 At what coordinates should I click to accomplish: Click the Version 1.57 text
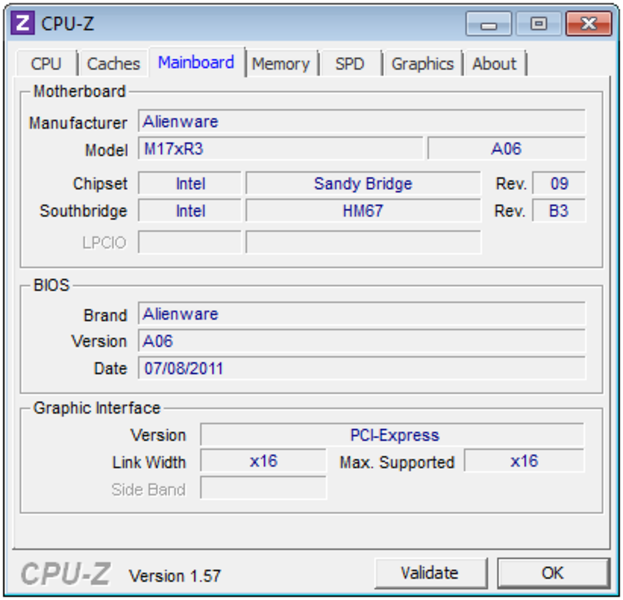point(175,576)
